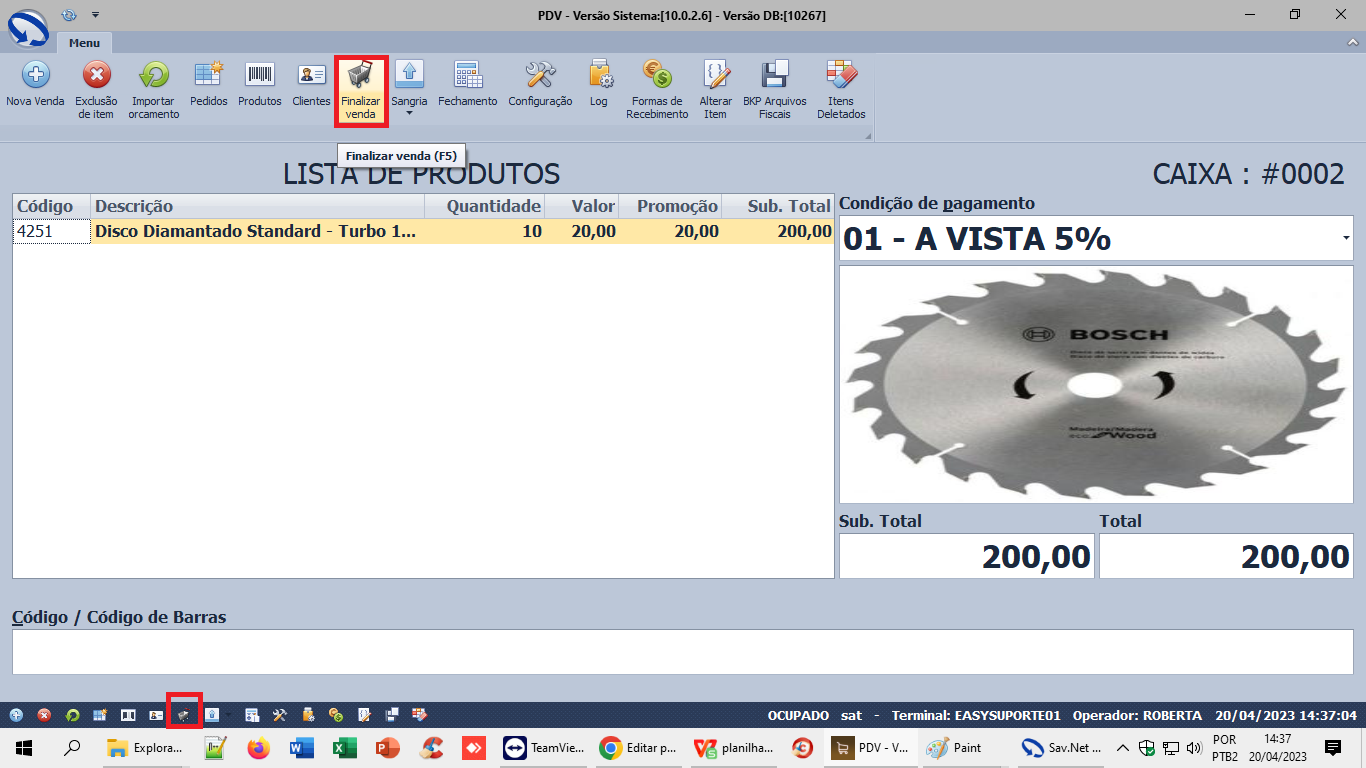Open the Log ribbon button
1366x768 pixels.
[599, 86]
